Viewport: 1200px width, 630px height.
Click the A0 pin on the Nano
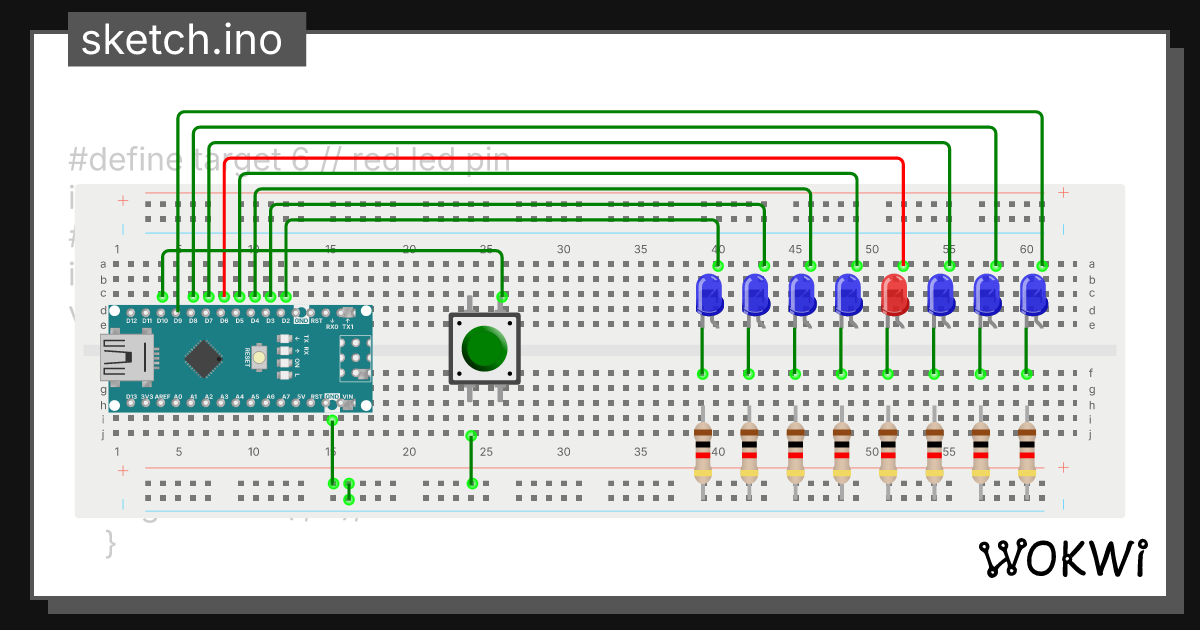click(x=176, y=403)
